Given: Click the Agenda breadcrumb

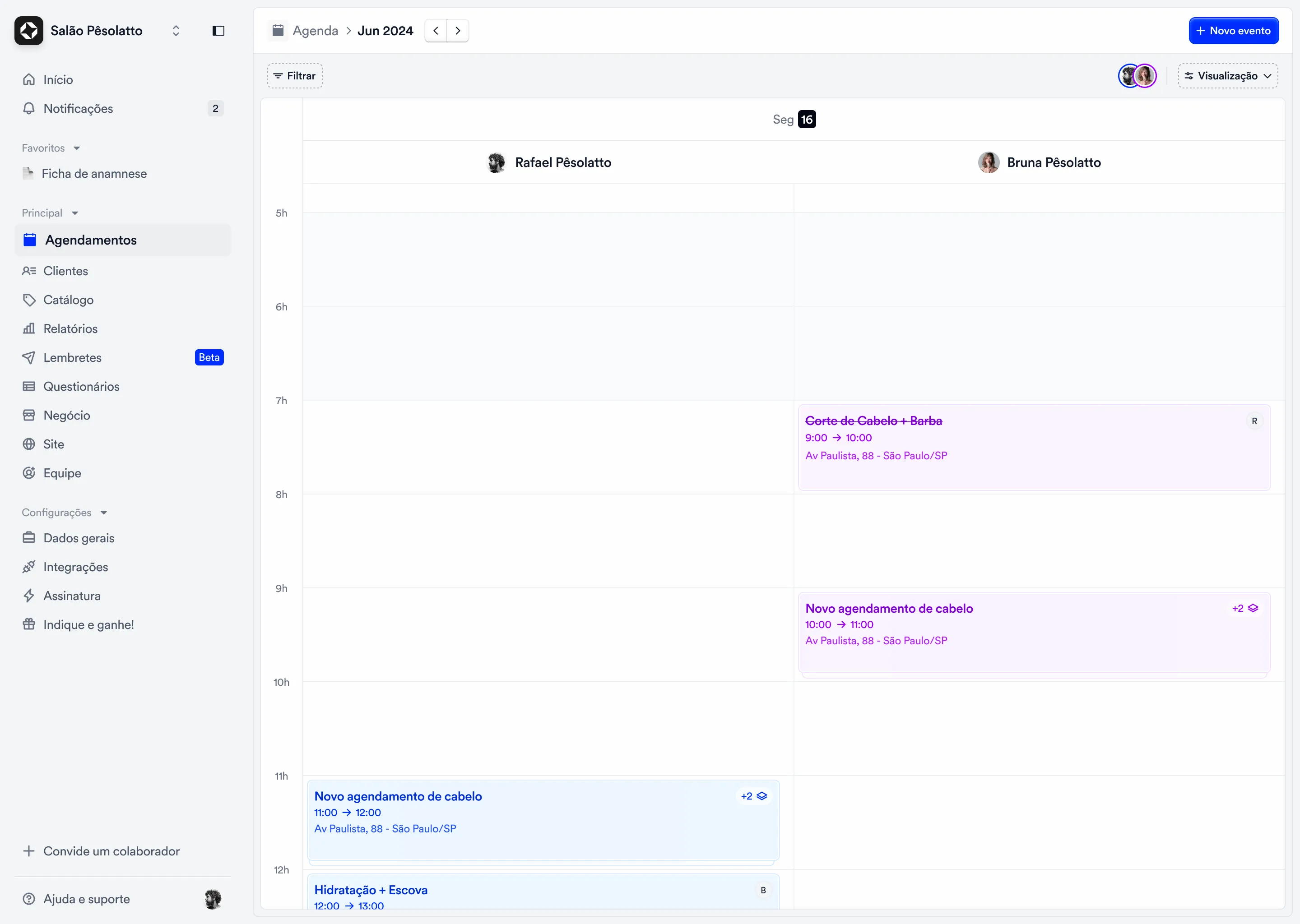Looking at the screenshot, I should (x=316, y=31).
